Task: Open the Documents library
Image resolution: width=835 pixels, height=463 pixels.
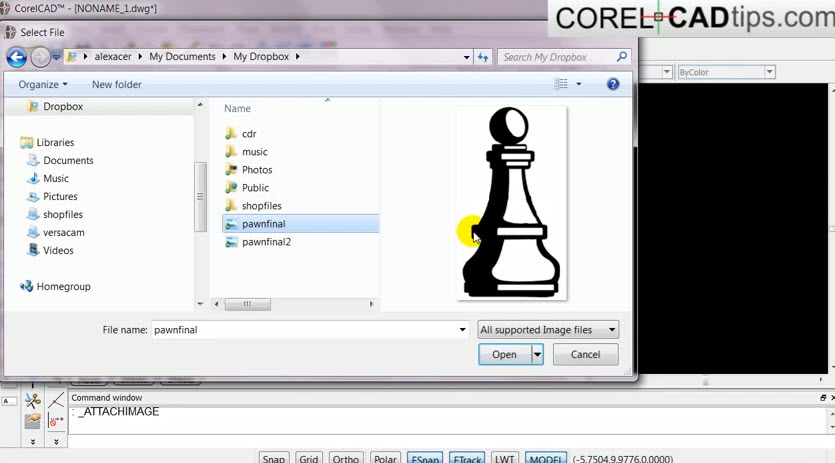Action: click(x=68, y=160)
